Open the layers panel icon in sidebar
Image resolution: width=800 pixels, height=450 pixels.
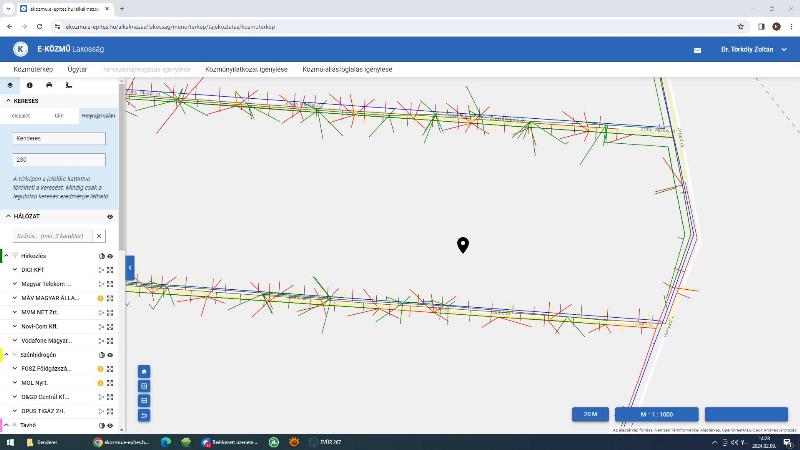coord(10,85)
